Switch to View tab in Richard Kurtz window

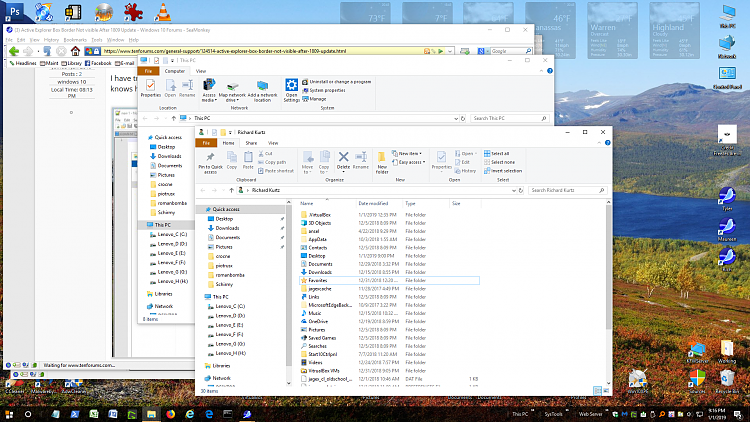(273, 143)
